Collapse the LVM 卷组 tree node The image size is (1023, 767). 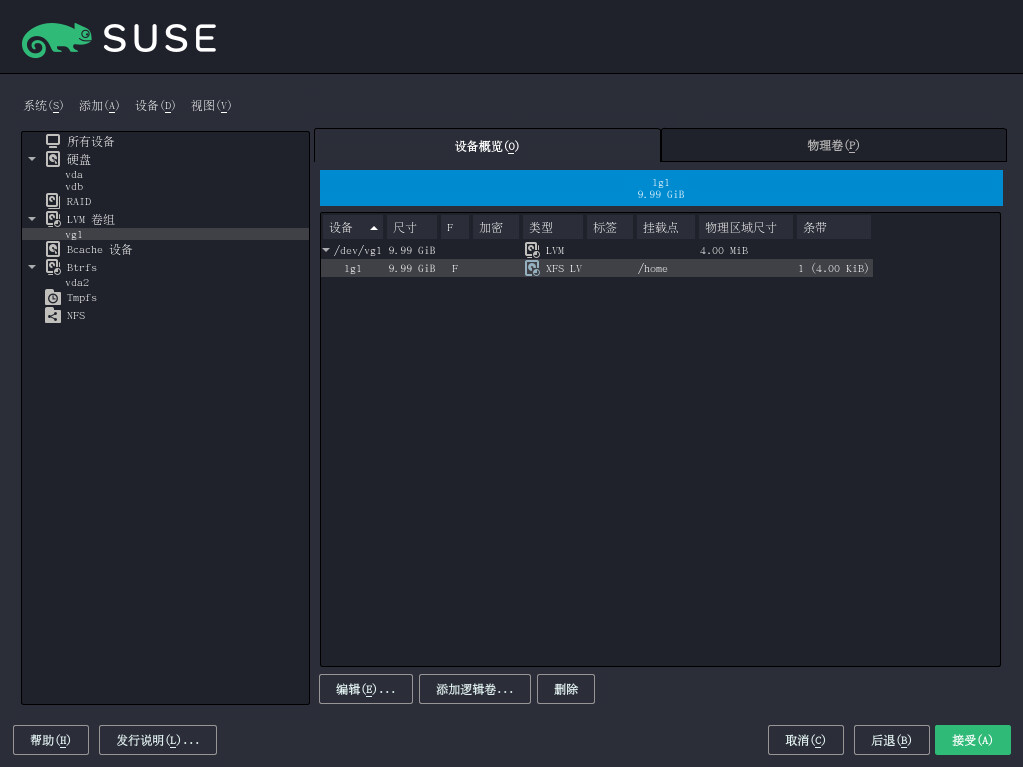click(x=32, y=219)
